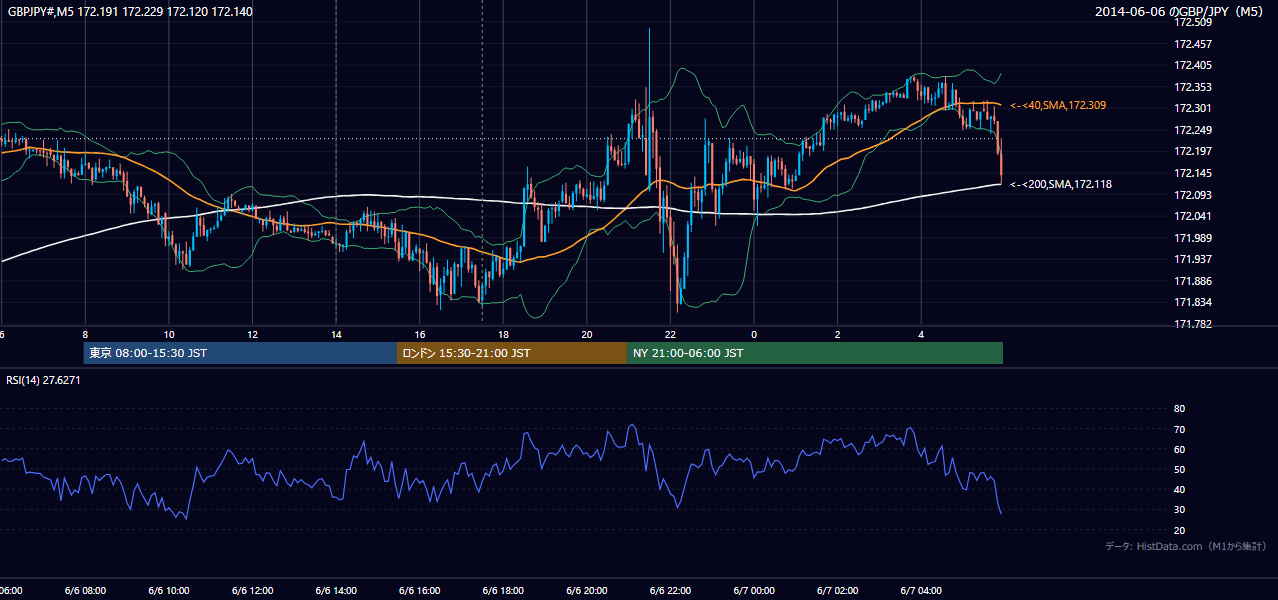
Task: Click the 172.509 price axis label
Action: 1194,23
